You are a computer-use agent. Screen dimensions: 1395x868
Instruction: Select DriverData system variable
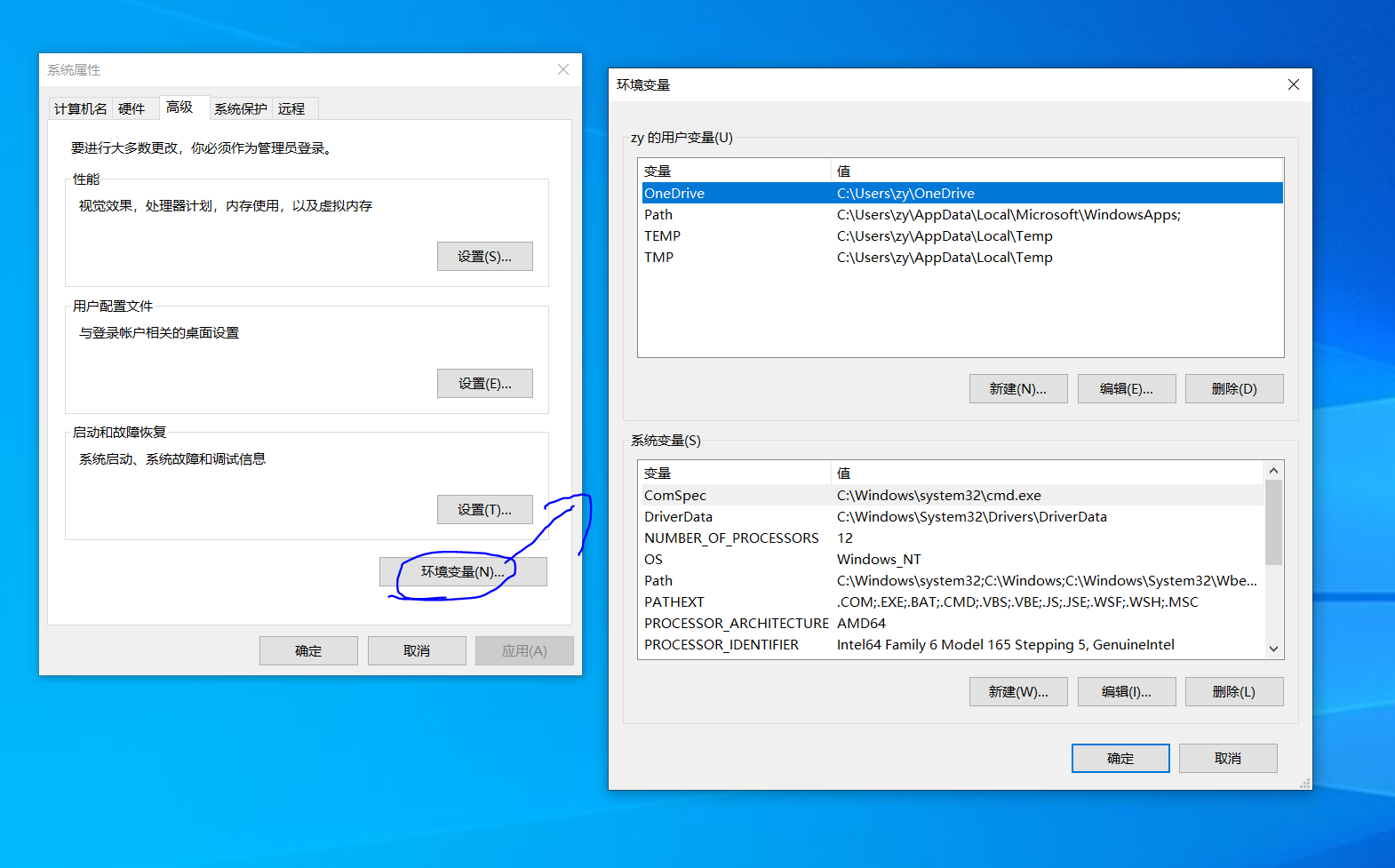tap(953, 516)
